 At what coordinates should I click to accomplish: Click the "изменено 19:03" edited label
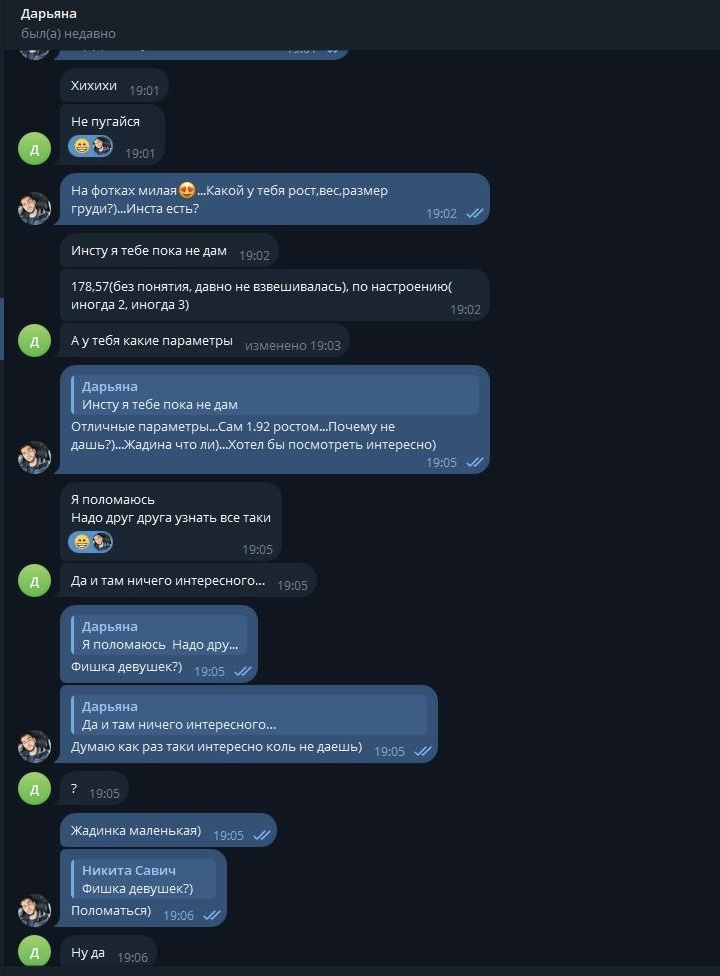tap(293, 344)
